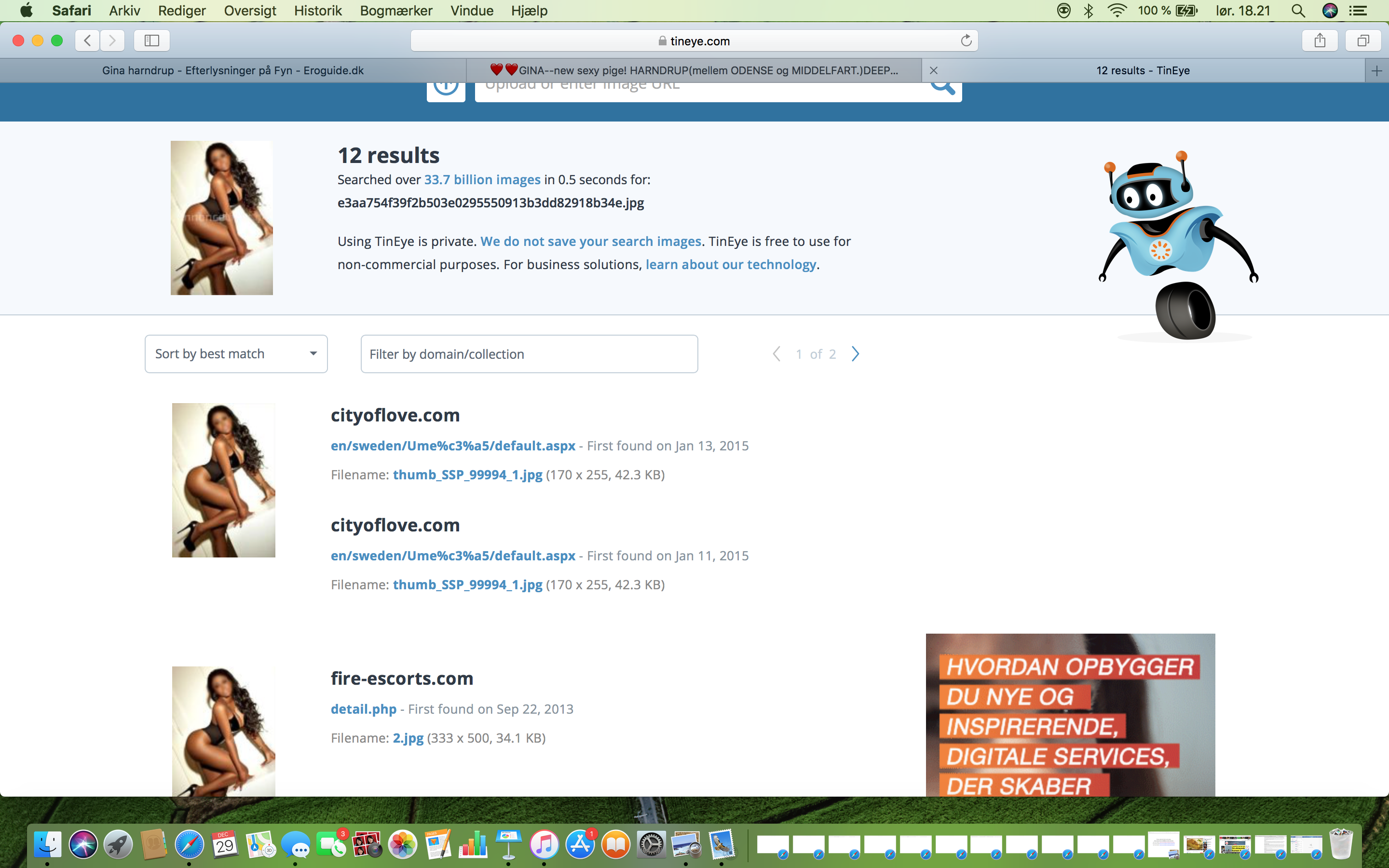Open the Historik menu
The width and height of the screenshot is (1389, 868).
pos(318,10)
